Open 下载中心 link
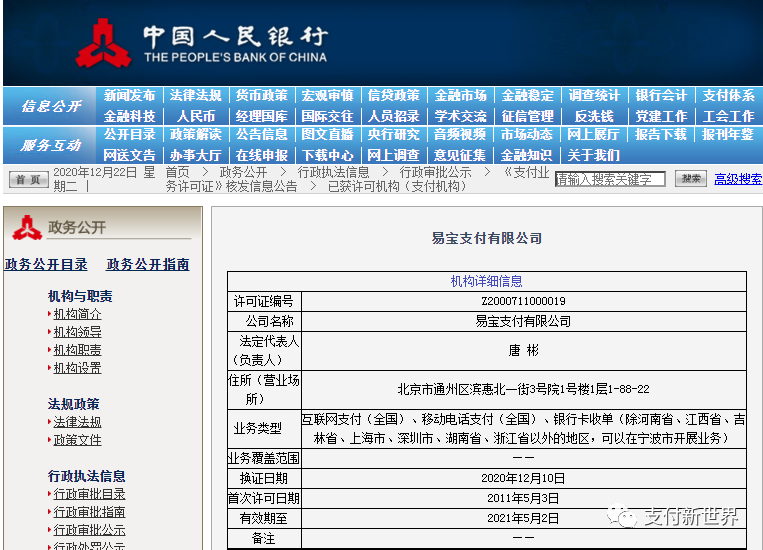 pyautogui.click(x=327, y=155)
